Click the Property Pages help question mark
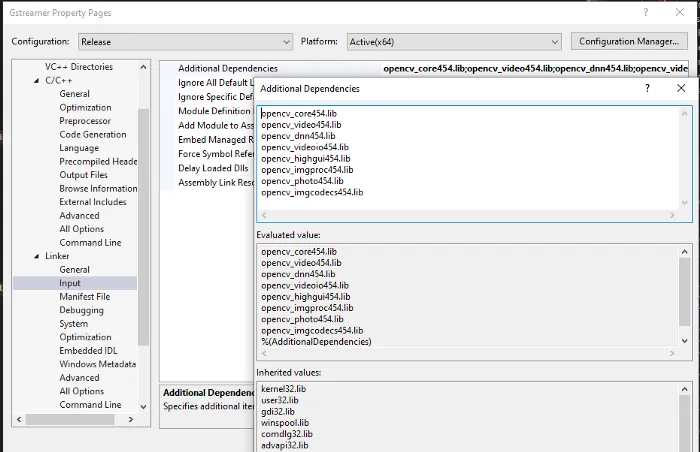700x452 pixels. (646, 13)
